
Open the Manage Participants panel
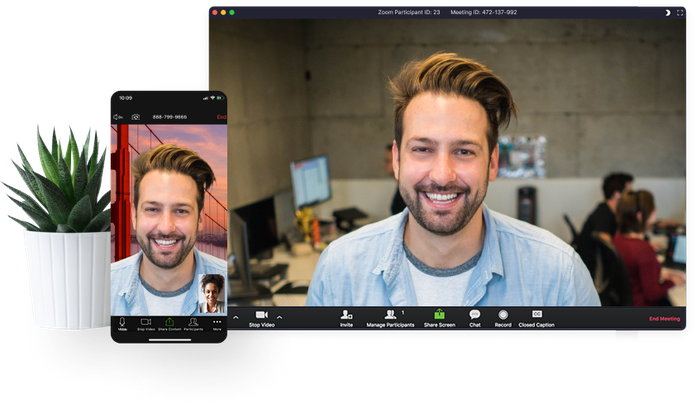pyautogui.click(x=390, y=316)
